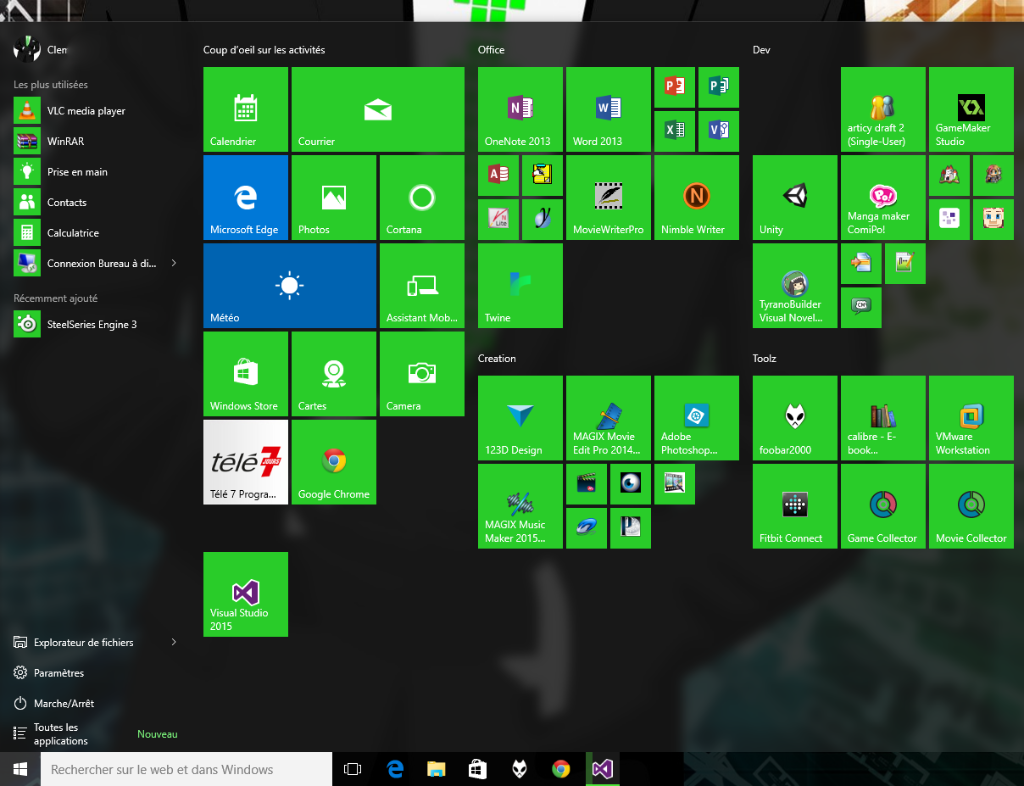The image size is (1024, 786).
Task: Click the small yellow notepad tile
Action: [542, 175]
